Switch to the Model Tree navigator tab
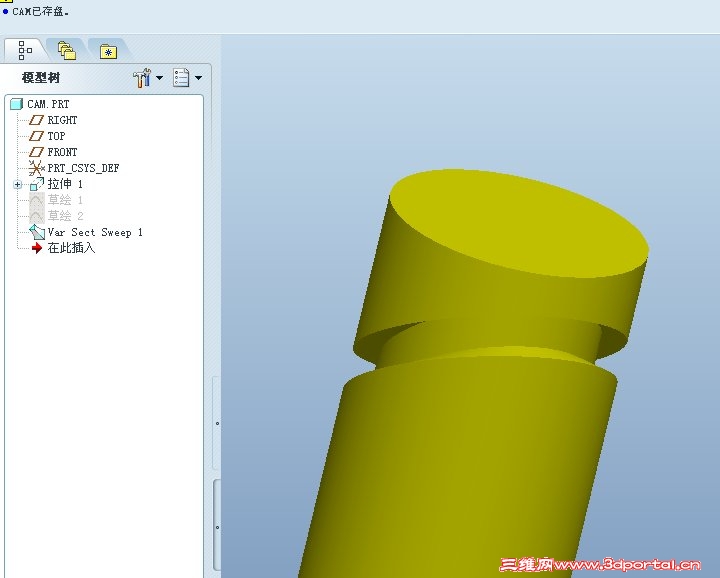This screenshot has width=720, height=578. tap(25, 50)
